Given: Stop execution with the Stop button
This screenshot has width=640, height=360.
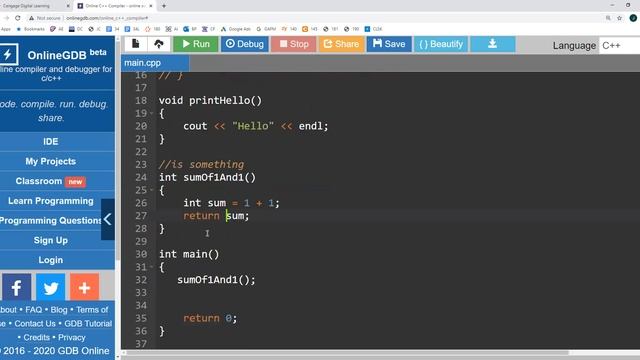Looking at the screenshot, I should (294, 44).
